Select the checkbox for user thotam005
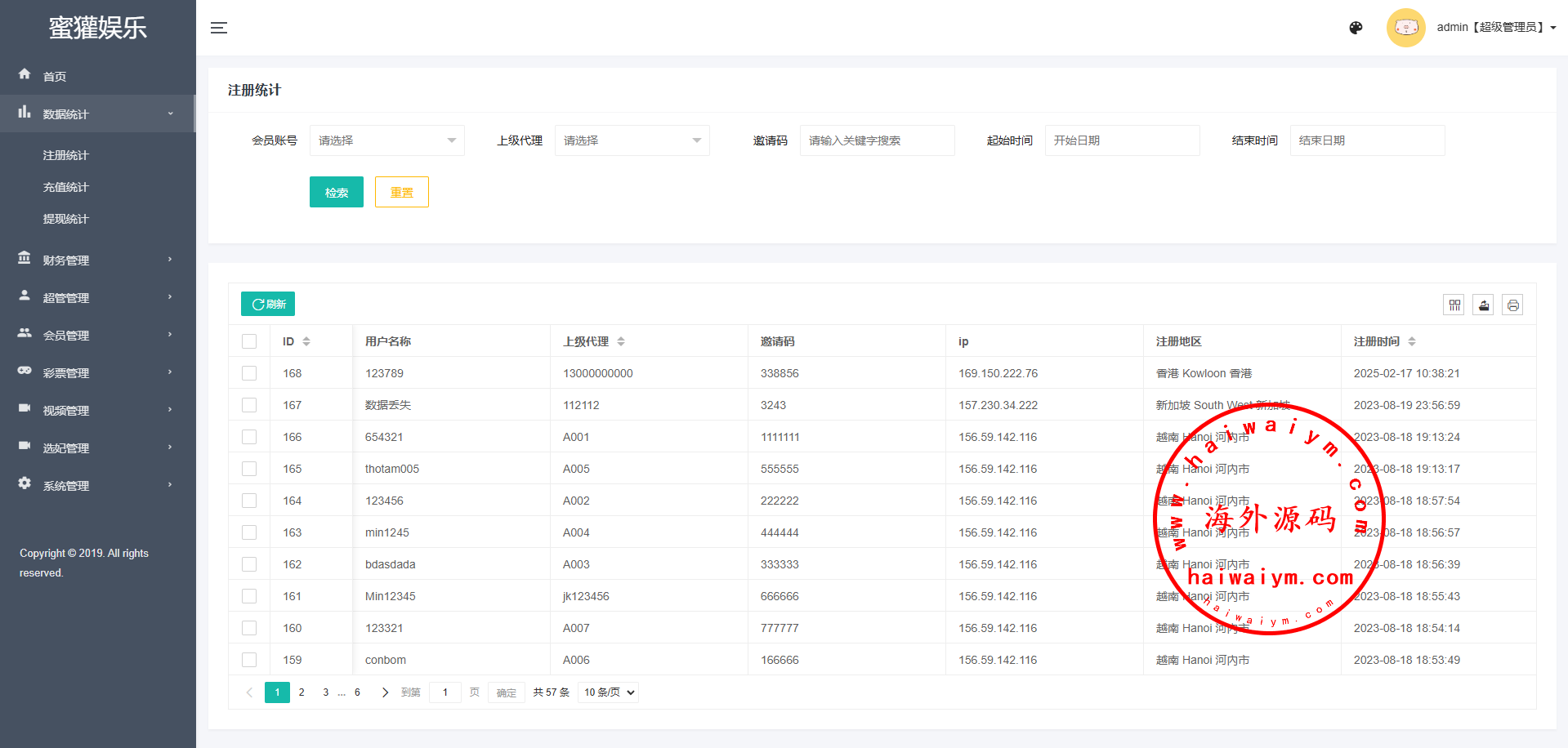The height and width of the screenshot is (748, 1568). coord(249,469)
